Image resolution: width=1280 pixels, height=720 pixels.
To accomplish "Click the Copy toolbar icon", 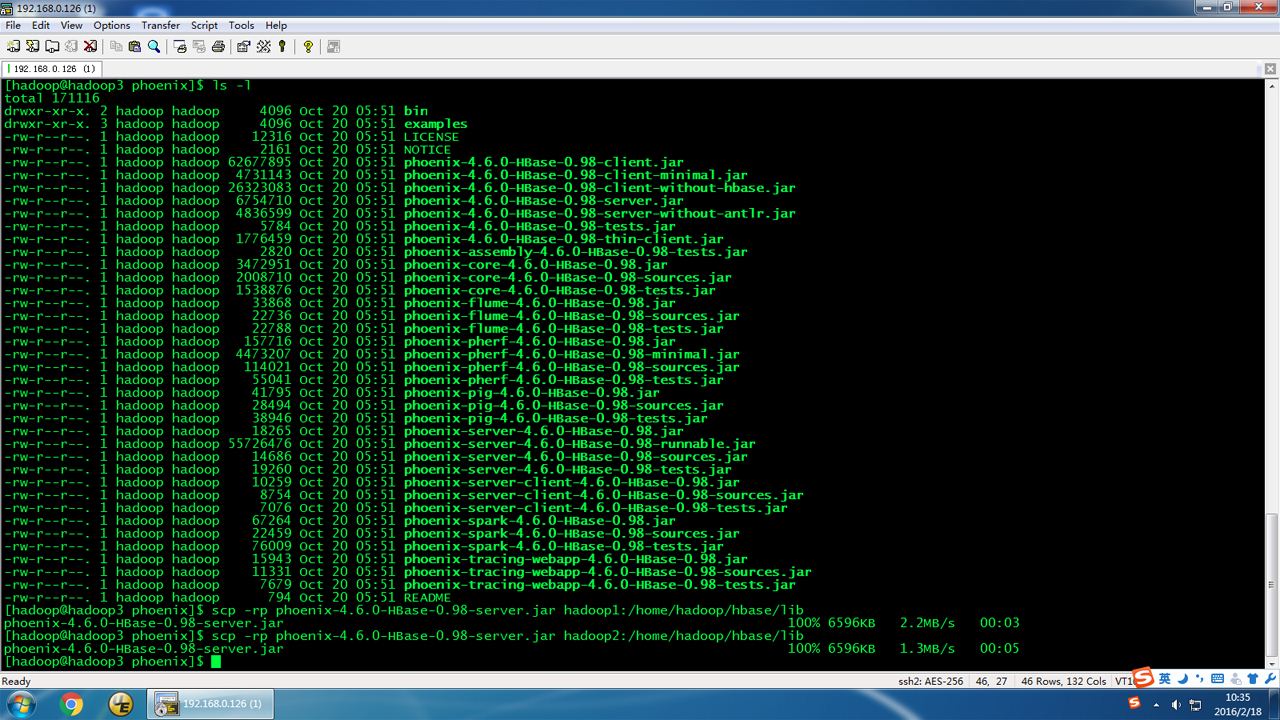I will 116,46.
